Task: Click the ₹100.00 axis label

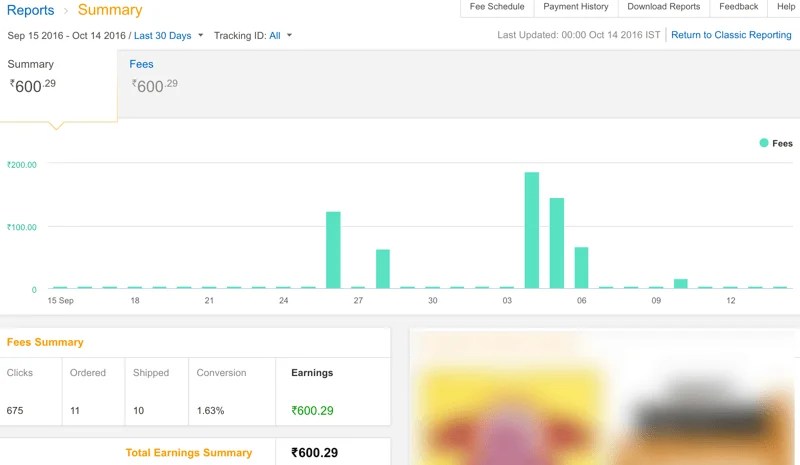Action: coord(21,227)
